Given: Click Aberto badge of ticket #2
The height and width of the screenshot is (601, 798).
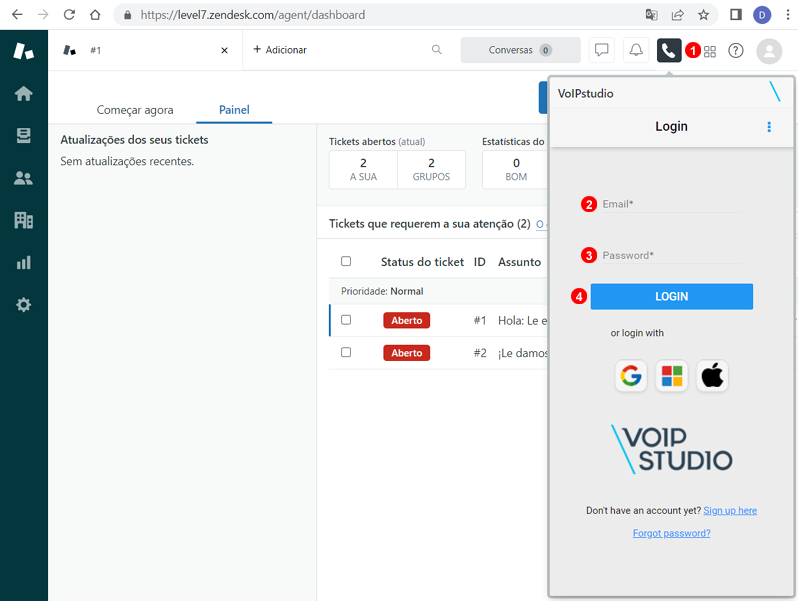Looking at the screenshot, I should (x=407, y=353).
